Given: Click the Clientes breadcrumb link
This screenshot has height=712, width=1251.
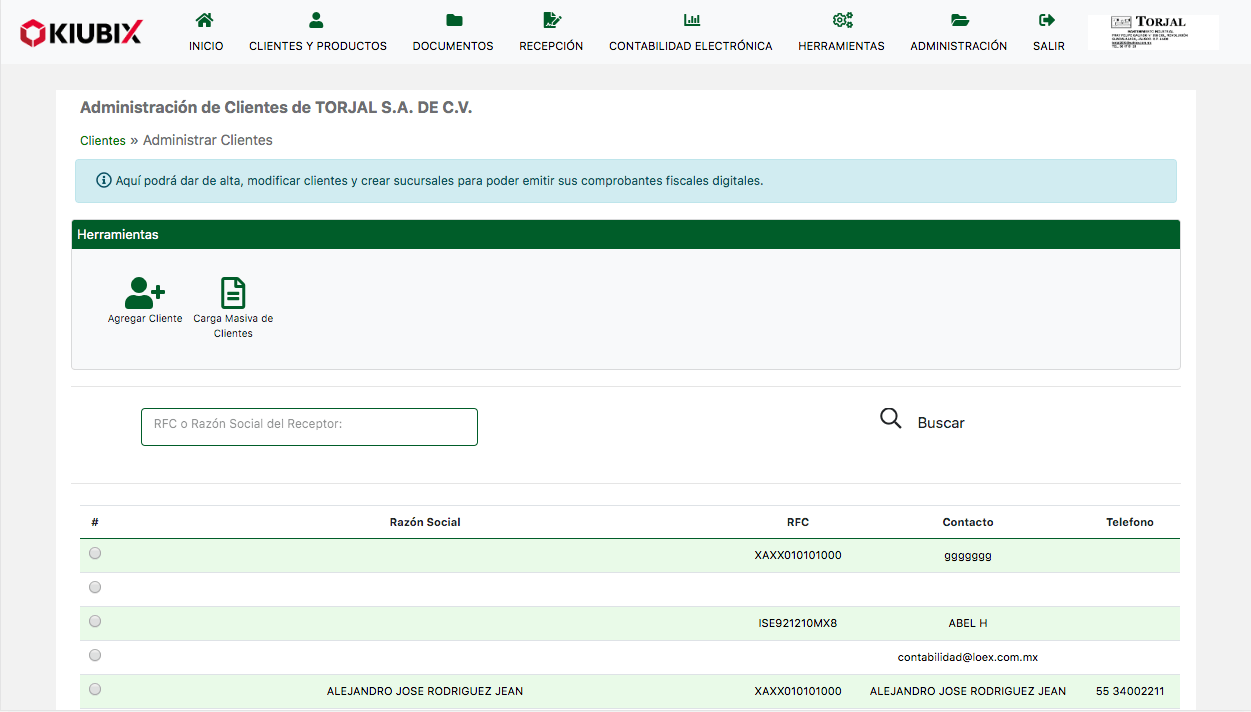Looking at the screenshot, I should 103,141.
